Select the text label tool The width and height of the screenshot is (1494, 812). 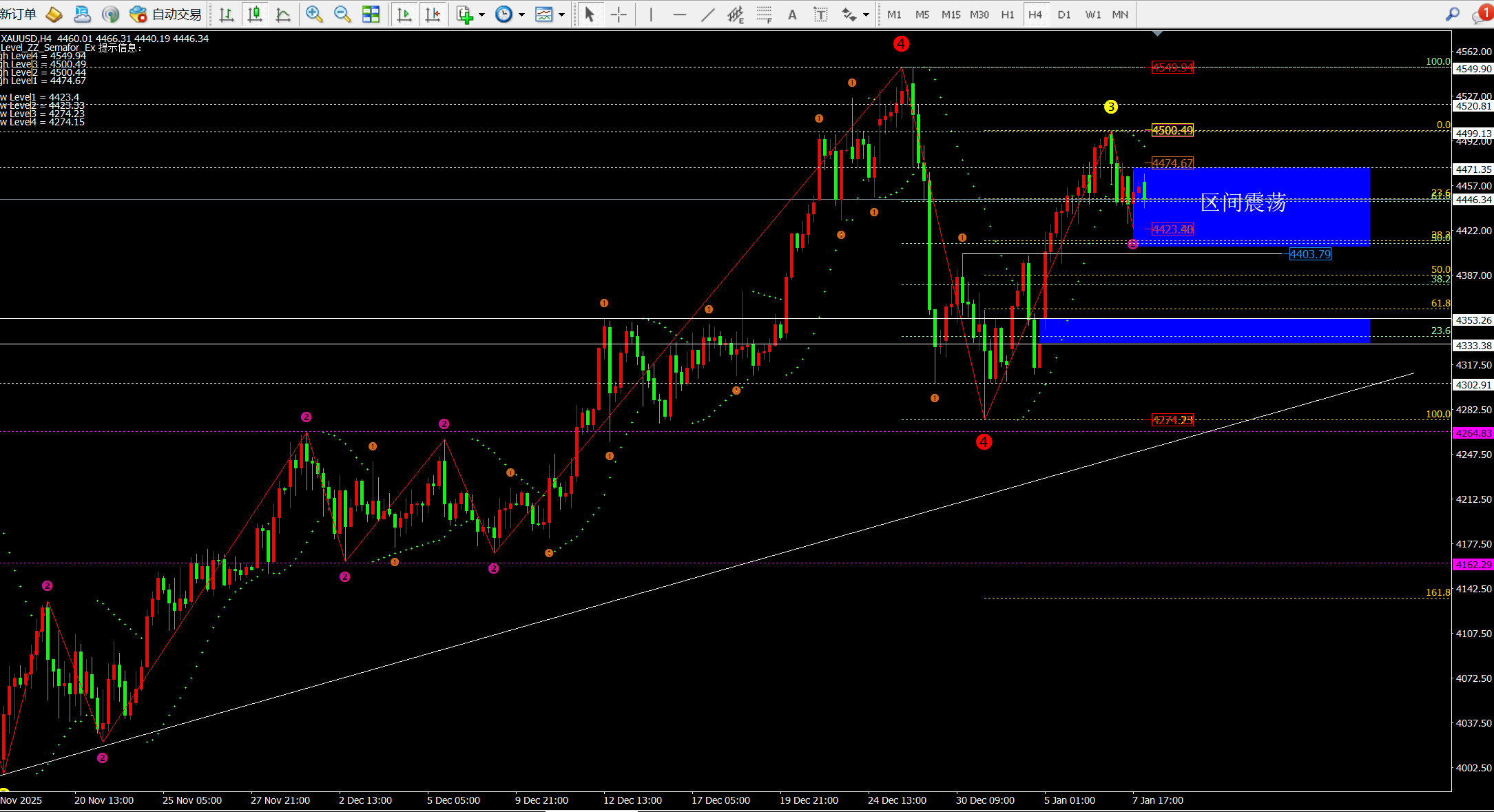pyautogui.click(x=820, y=14)
